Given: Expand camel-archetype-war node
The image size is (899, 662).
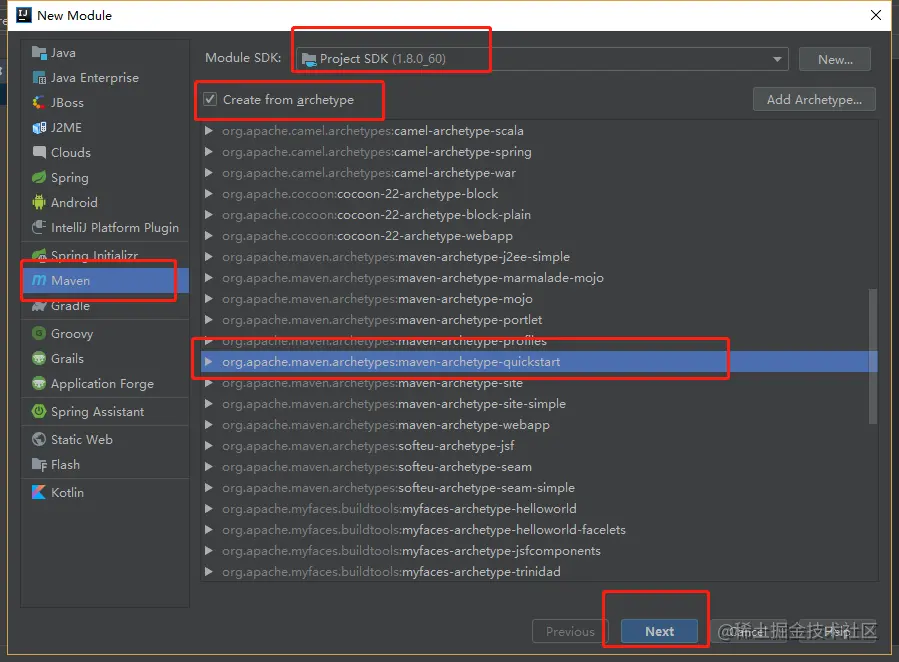Looking at the screenshot, I should click(x=209, y=173).
